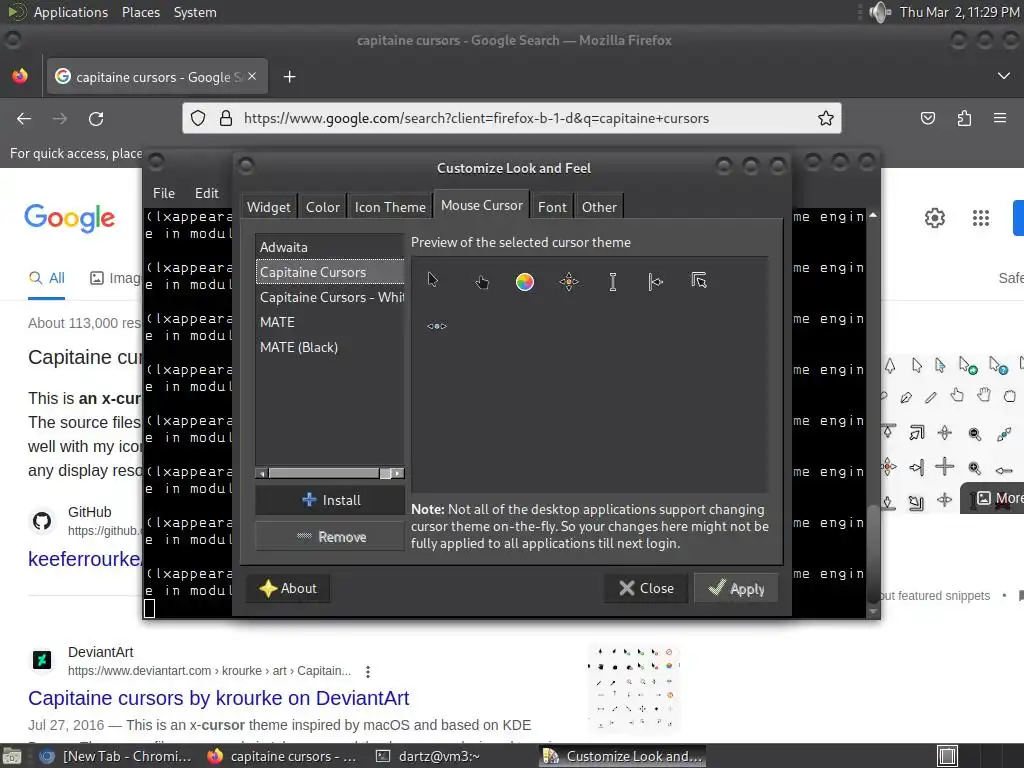This screenshot has height=768, width=1024.
Task: Apply the cursor theme changes
Action: click(x=736, y=588)
